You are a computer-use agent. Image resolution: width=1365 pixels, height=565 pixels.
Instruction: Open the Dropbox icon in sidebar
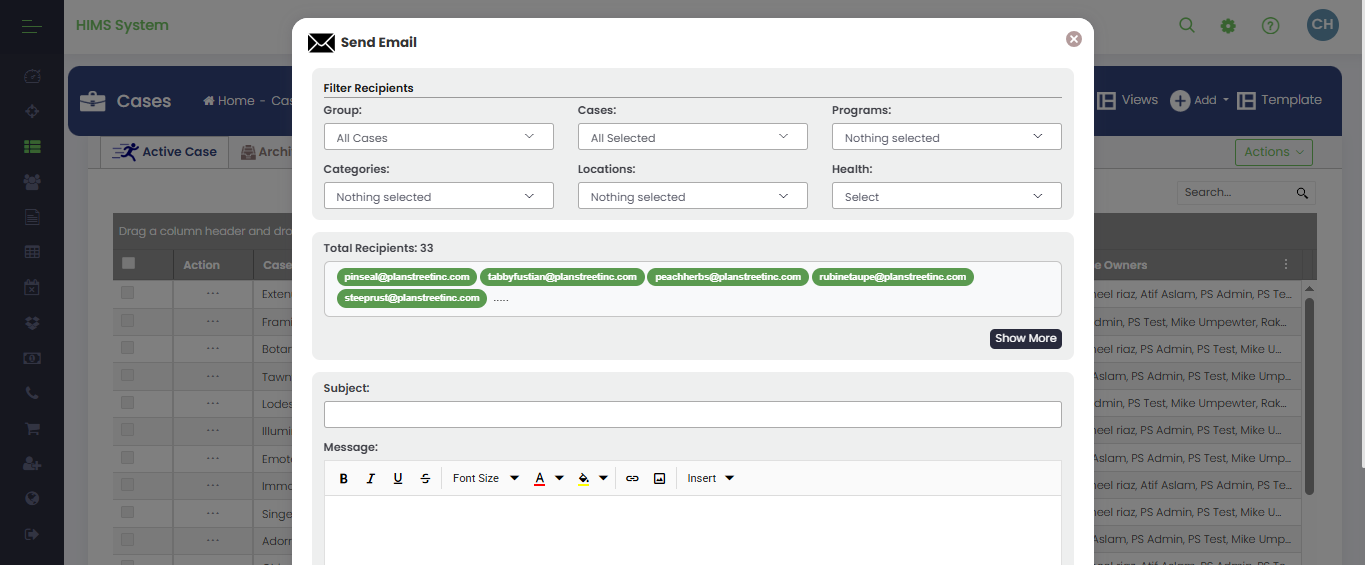[x=32, y=322]
